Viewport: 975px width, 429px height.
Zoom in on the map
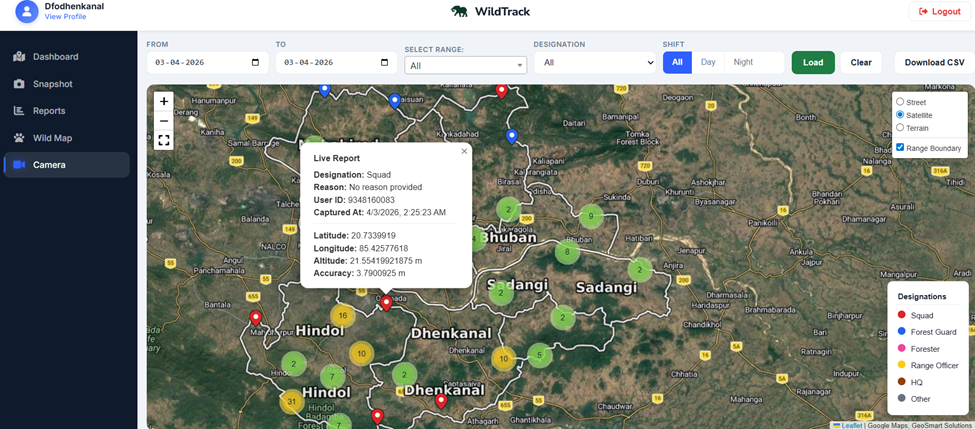point(164,101)
